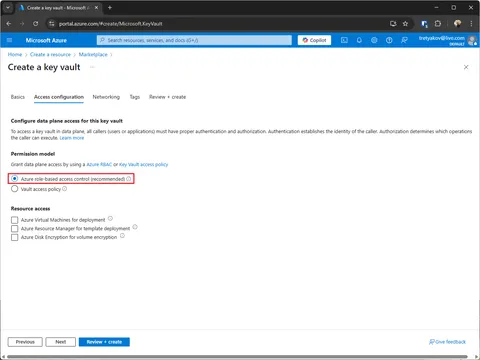The width and height of the screenshot is (480, 360).
Task: Click the browser address bar URL
Action: 111,24
